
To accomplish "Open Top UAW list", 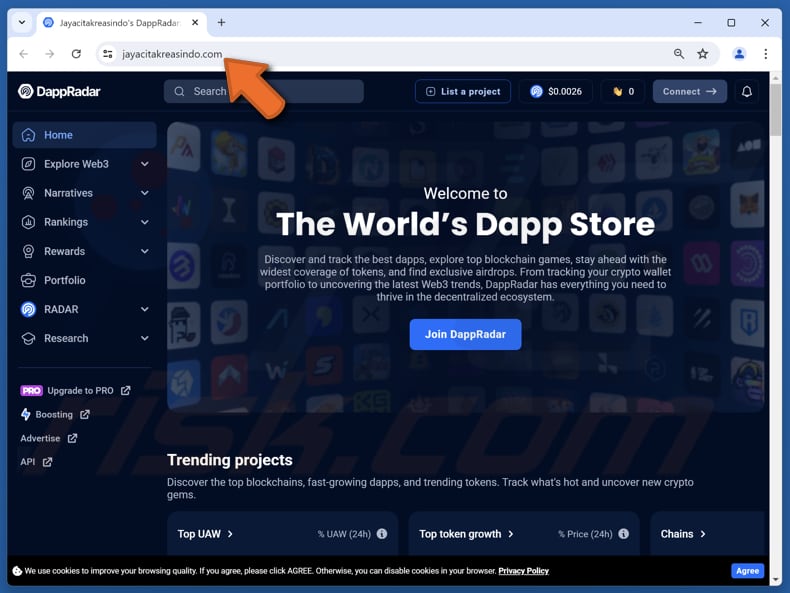I will pyautogui.click(x=205, y=534).
